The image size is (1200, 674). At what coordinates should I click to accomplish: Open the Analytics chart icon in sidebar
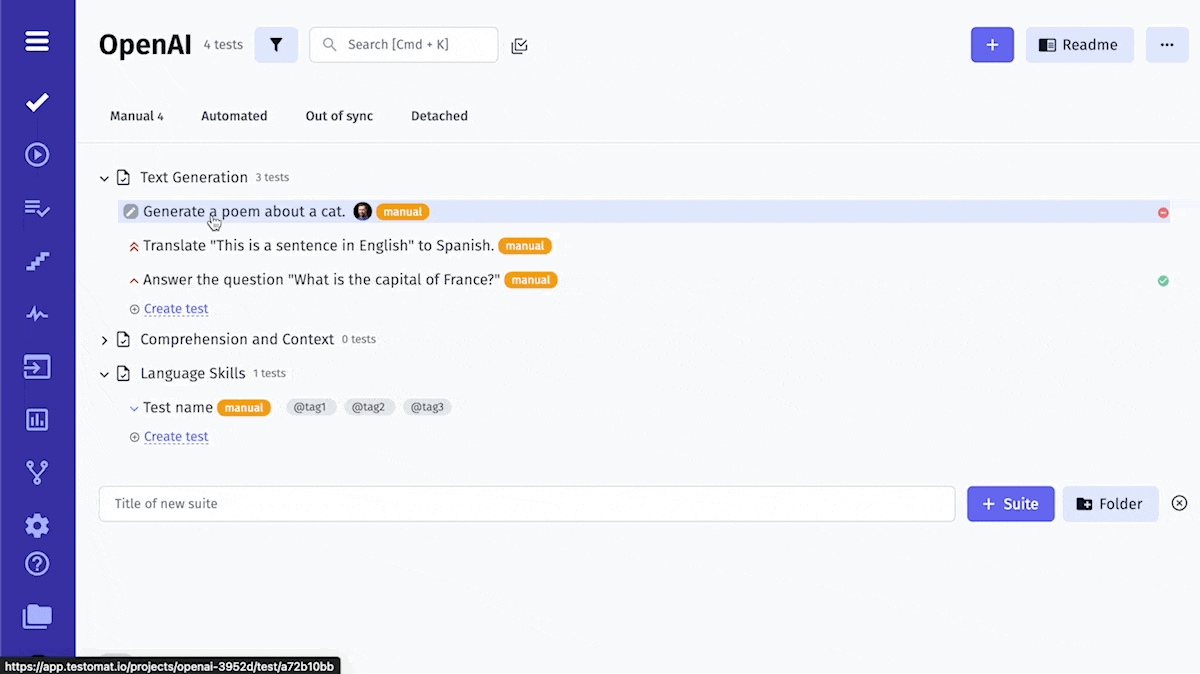(x=37, y=419)
